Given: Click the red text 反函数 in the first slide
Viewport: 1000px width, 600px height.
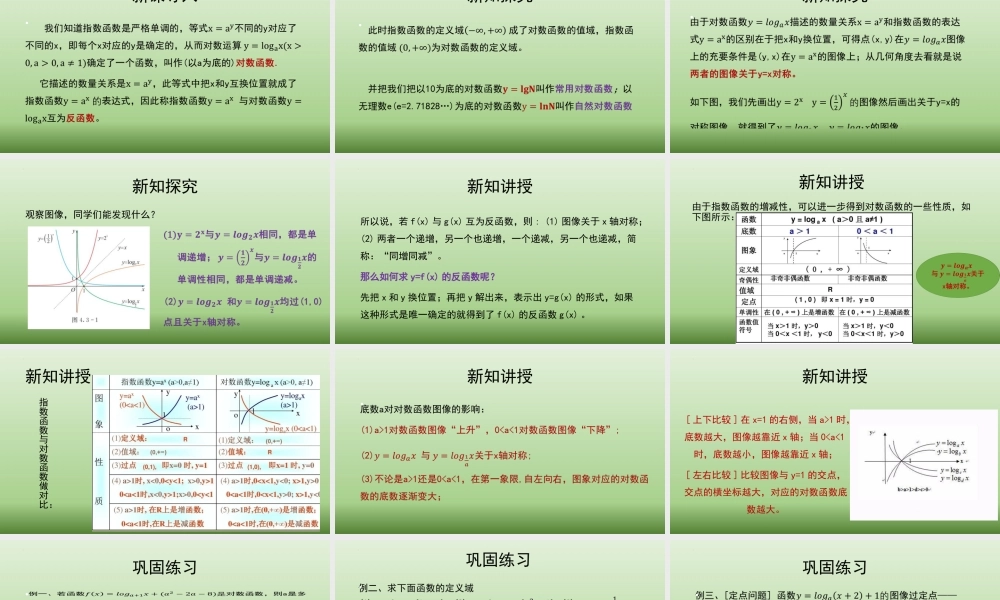Looking at the screenshot, I should (x=78, y=117).
